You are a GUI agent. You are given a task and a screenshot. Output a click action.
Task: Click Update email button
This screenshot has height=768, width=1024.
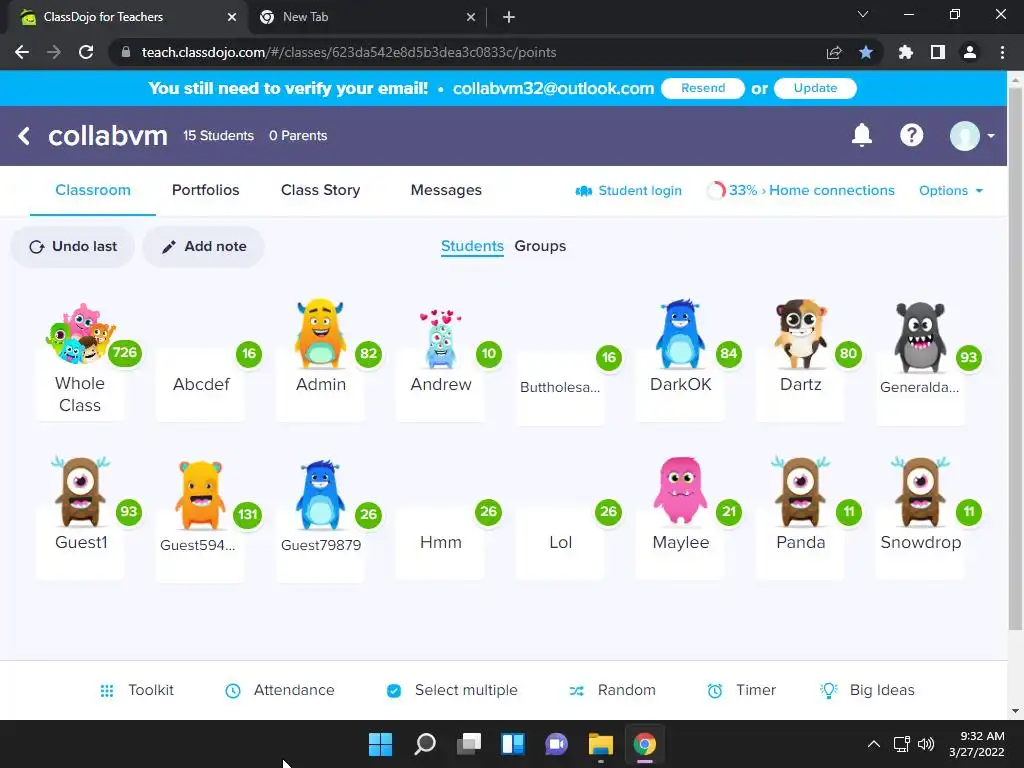coord(815,88)
